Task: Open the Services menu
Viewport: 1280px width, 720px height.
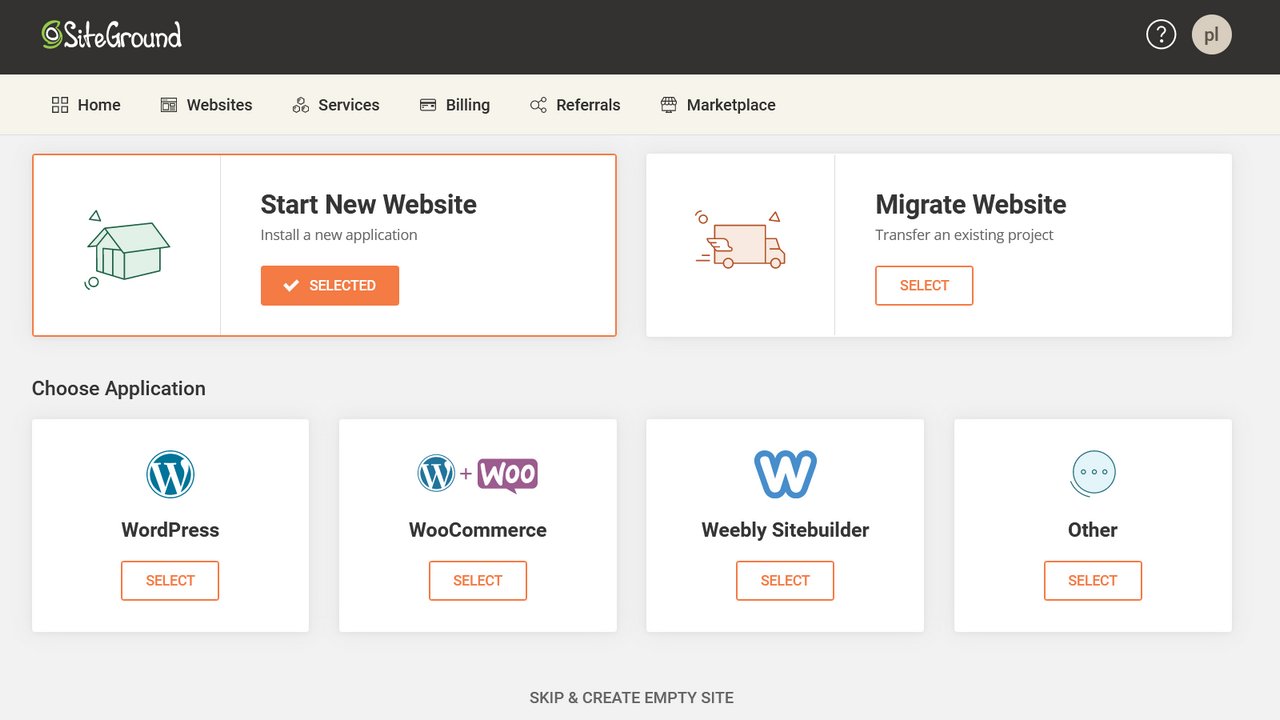Action: pyautogui.click(x=335, y=104)
